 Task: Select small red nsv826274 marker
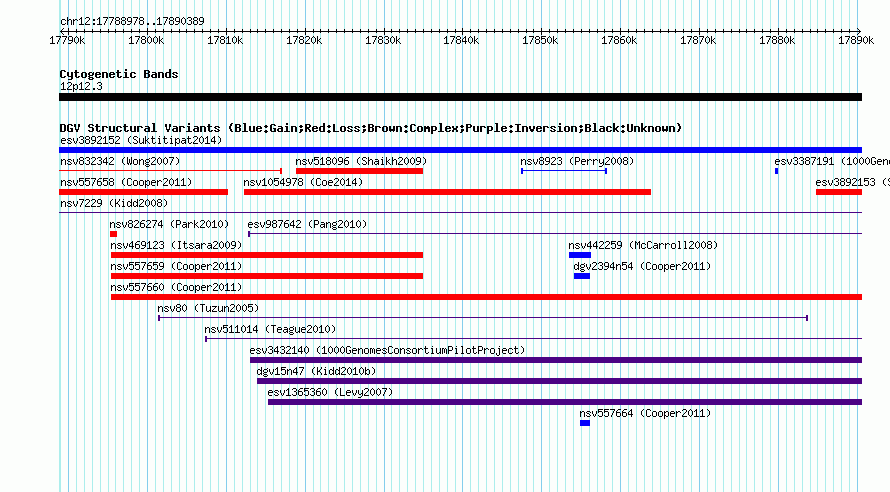tap(114, 234)
